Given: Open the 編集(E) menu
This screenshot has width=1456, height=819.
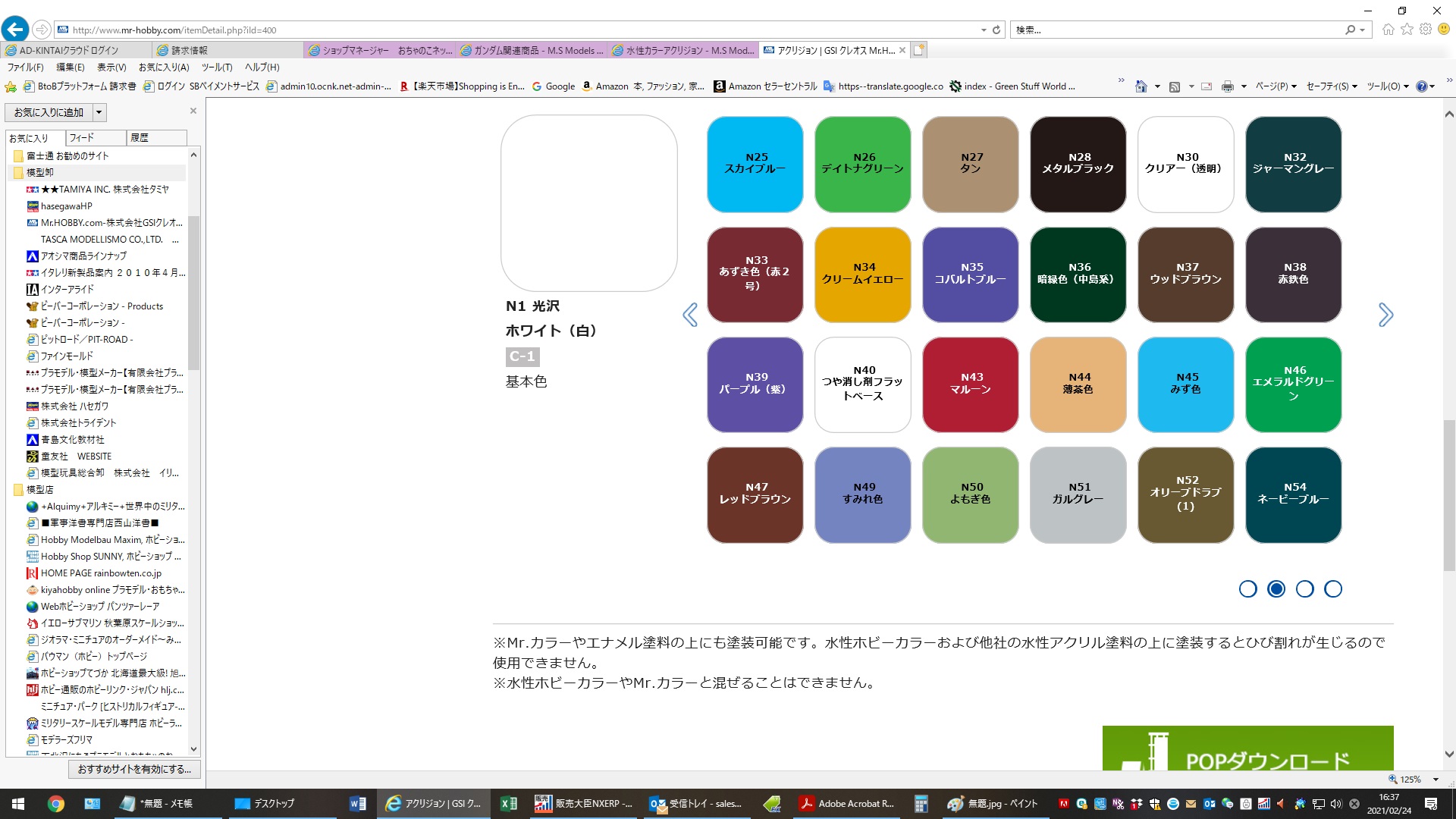Looking at the screenshot, I should coord(71,67).
